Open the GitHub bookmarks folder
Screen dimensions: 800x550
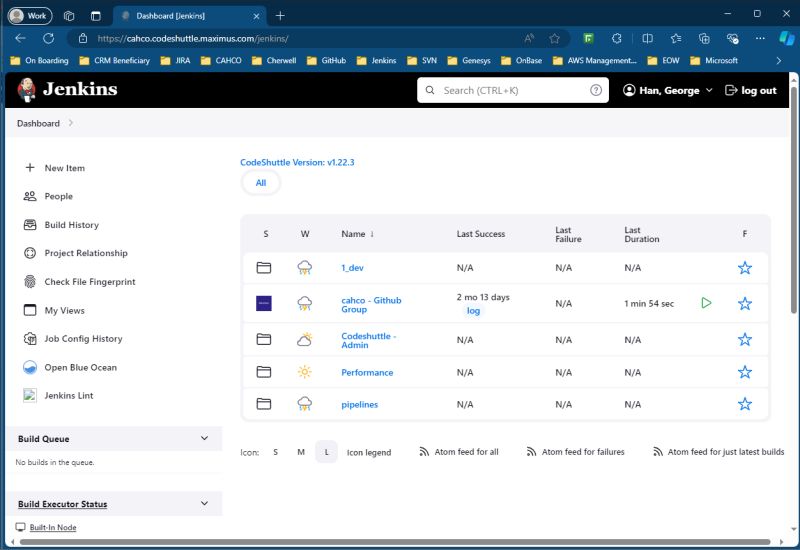[327, 61]
